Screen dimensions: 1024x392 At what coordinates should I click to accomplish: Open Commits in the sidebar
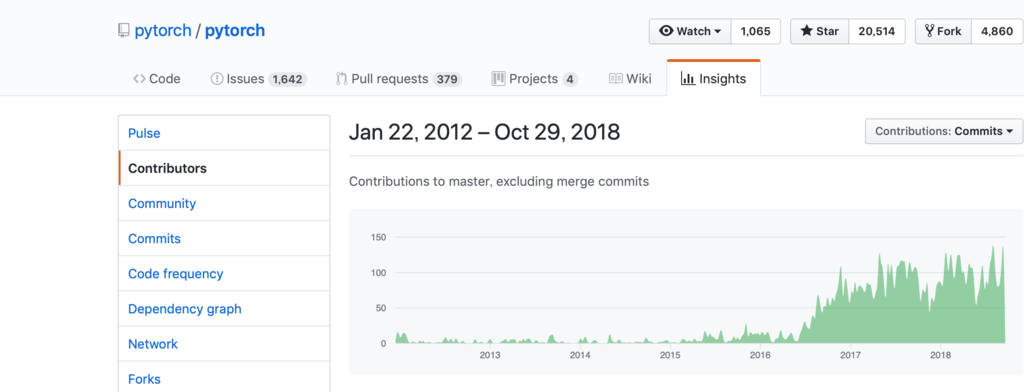point(224,238)
